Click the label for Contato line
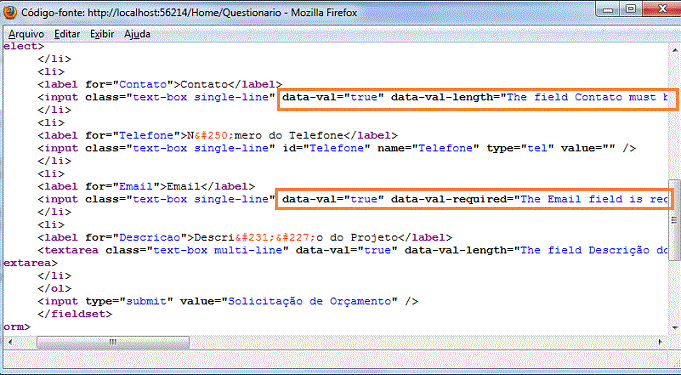 coord(160,84)
